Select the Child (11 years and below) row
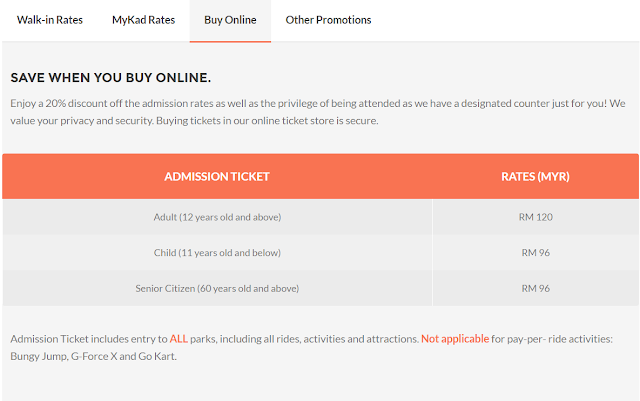This screenshot has height=401, width=640. 217,253
